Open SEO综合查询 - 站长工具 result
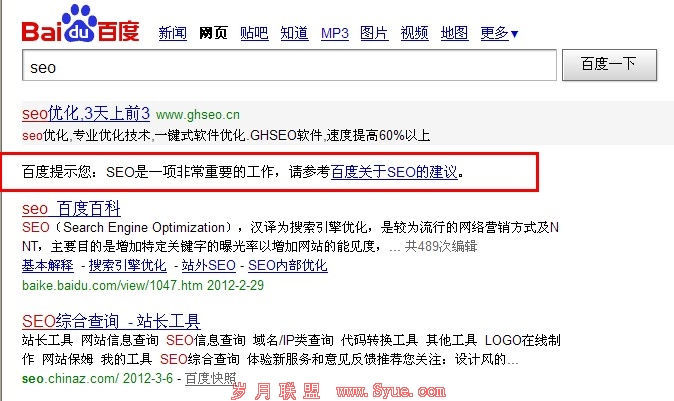Viewport: 674px width, 401px height. pos(111,322)
